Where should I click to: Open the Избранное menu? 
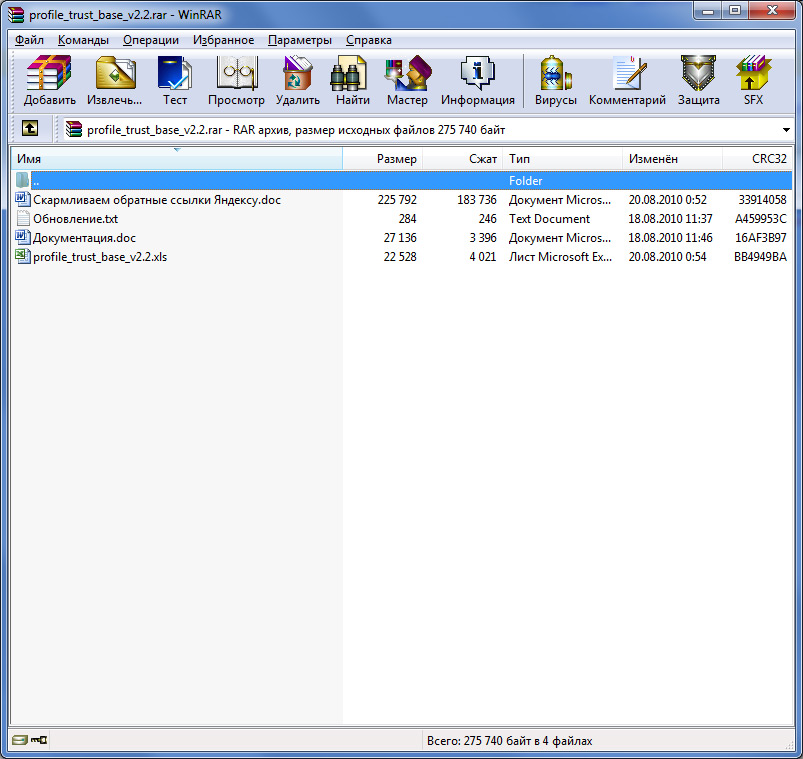[223, 40]
